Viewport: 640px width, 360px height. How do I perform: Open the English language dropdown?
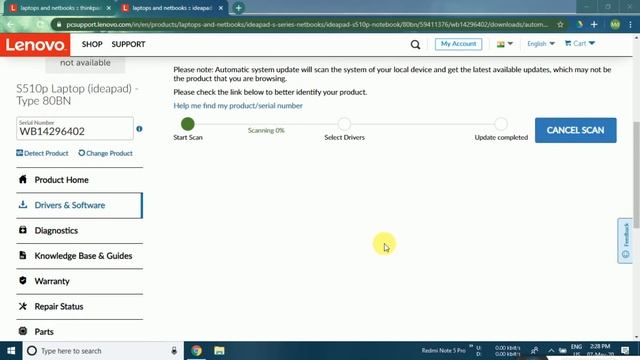(x=541, y=44)
